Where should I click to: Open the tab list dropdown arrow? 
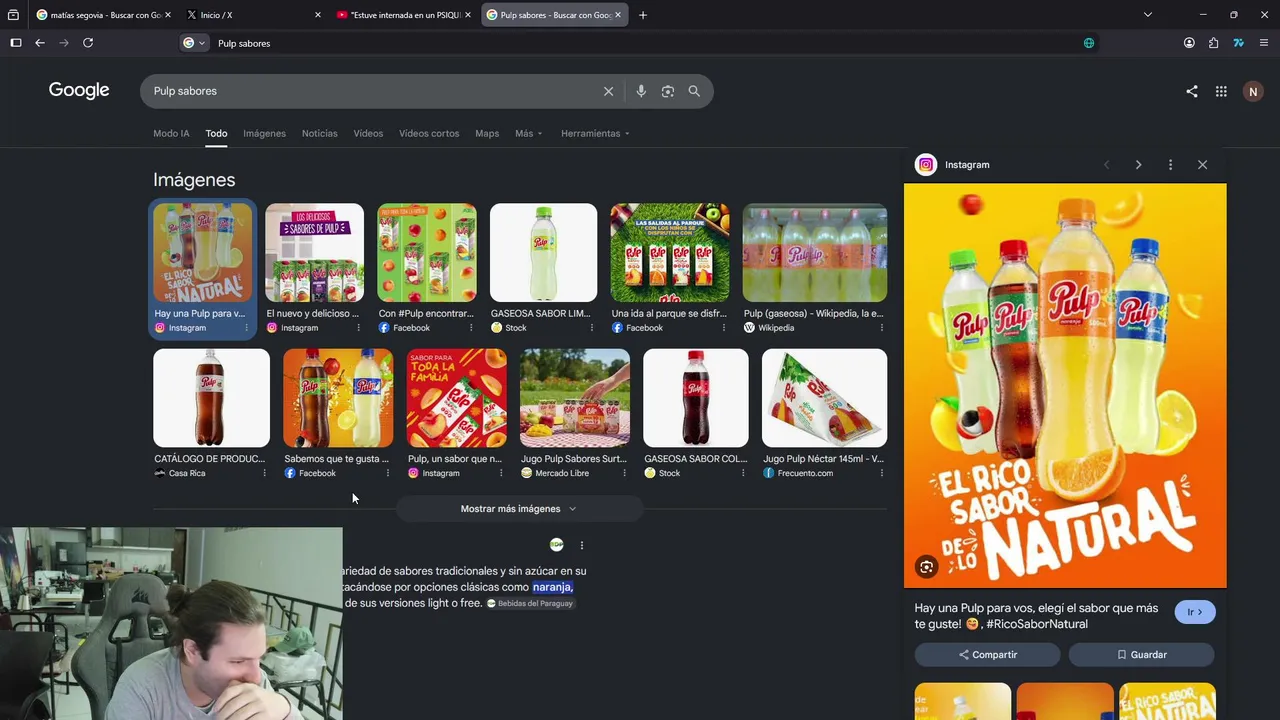(x=1148, y=15)
